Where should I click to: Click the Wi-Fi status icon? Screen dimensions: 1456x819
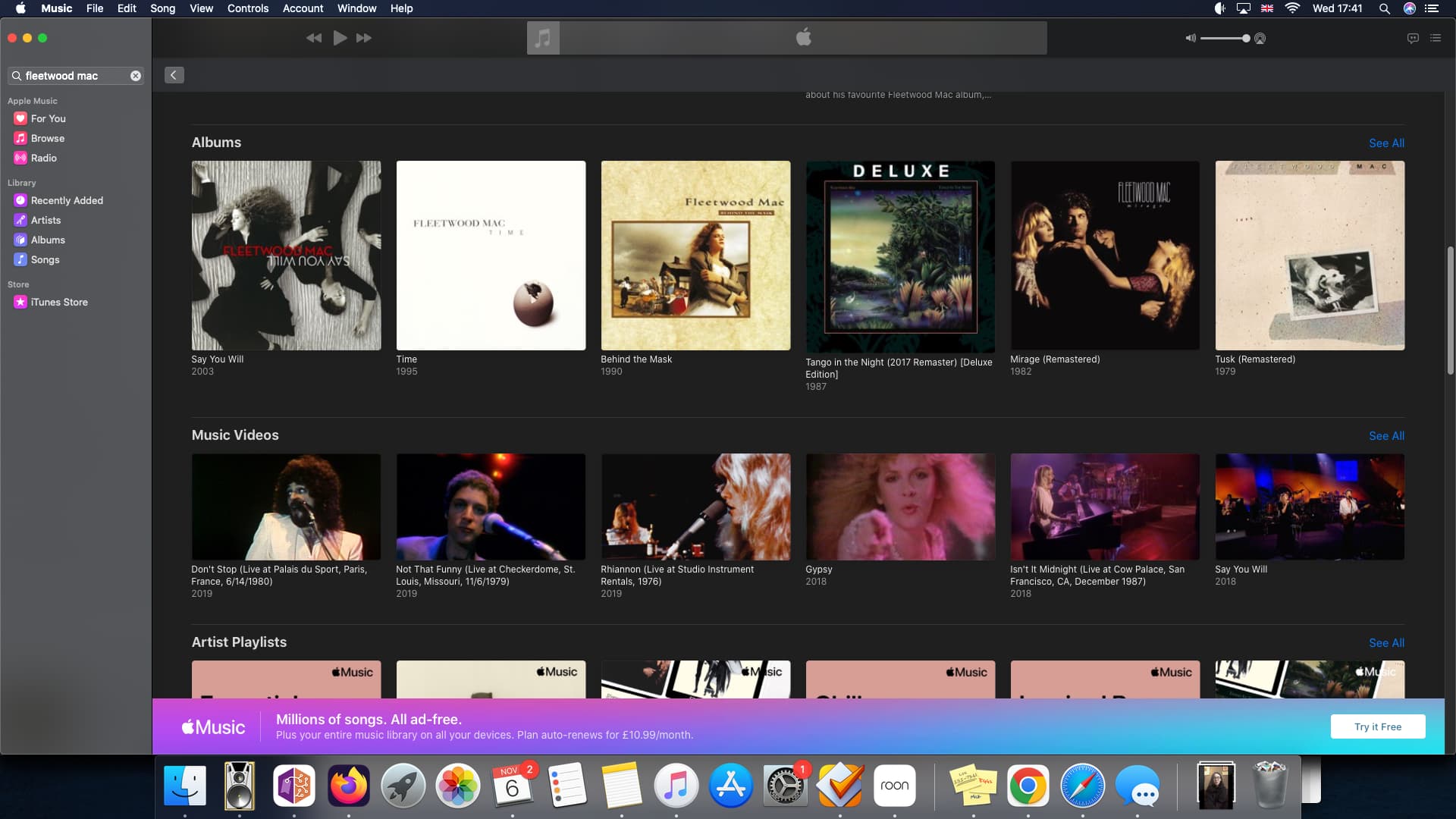(x=1292, y=8)
